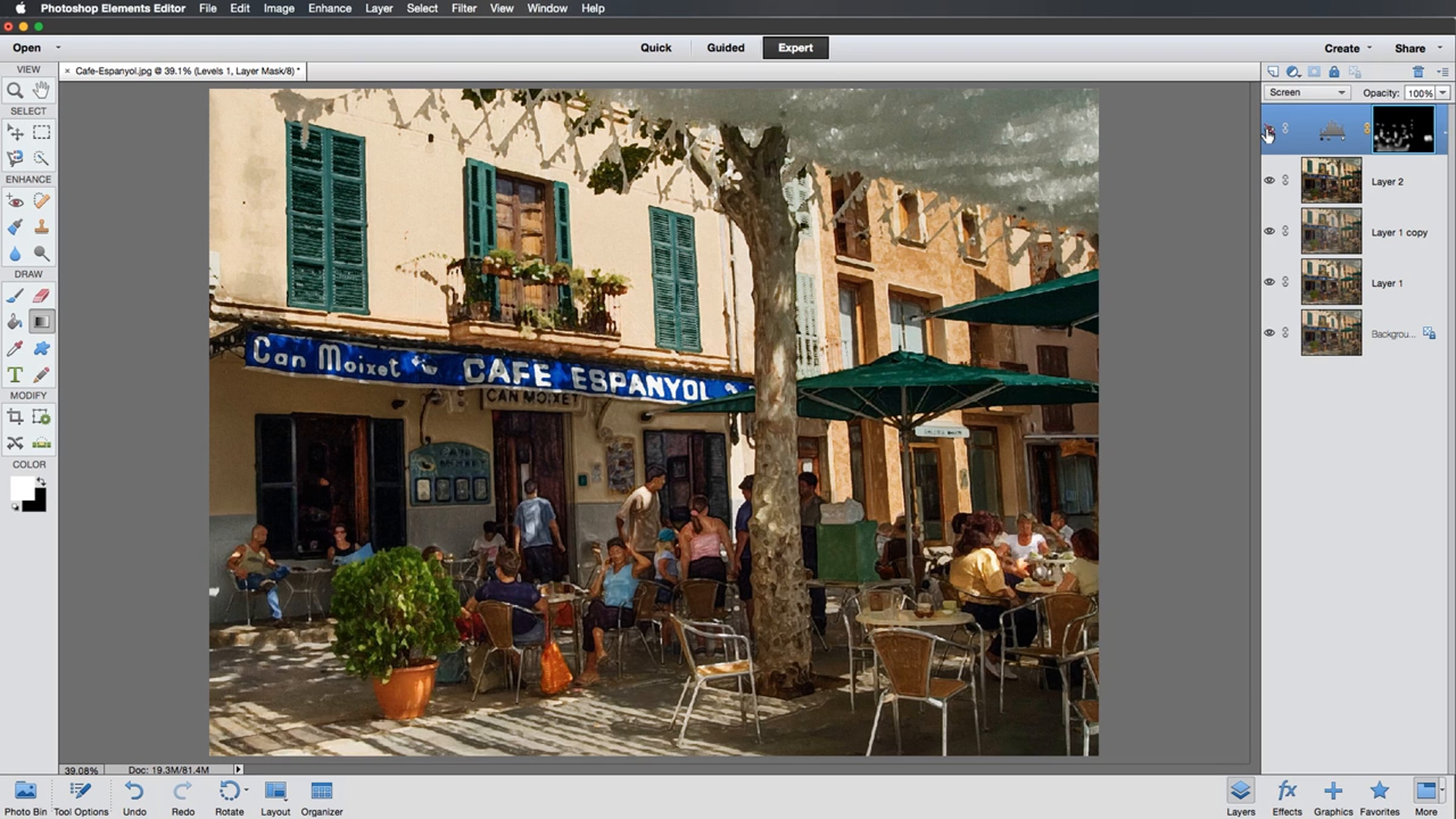Open the Organizer
The image size is (1456, 819).
pyautogui.click(x=322, y=798)
